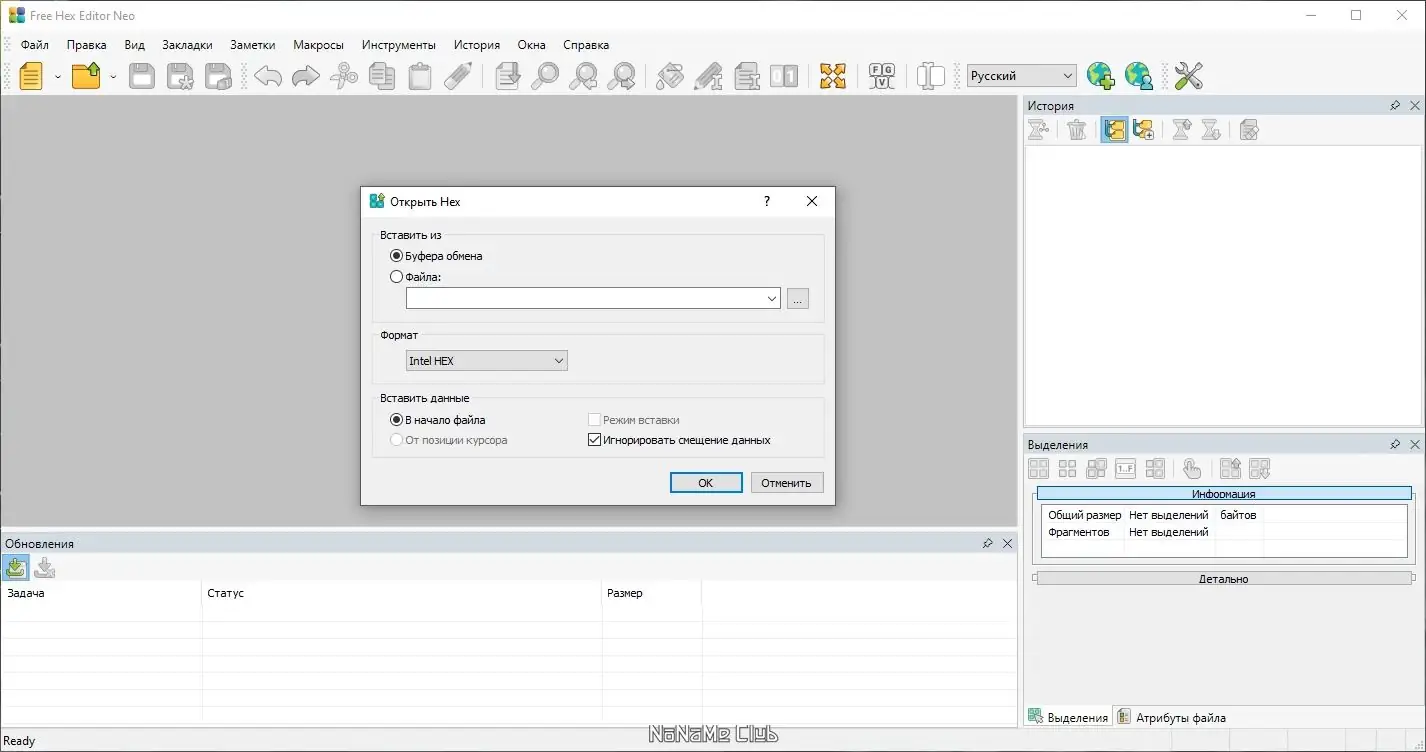Click the trash icon in История panel

(1077, 129)
